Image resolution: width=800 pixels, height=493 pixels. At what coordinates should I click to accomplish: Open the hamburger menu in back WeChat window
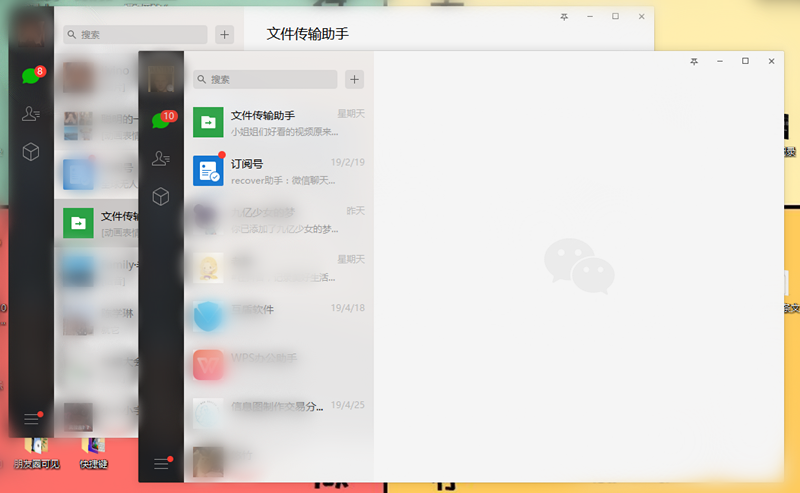[x=31, y=419]
